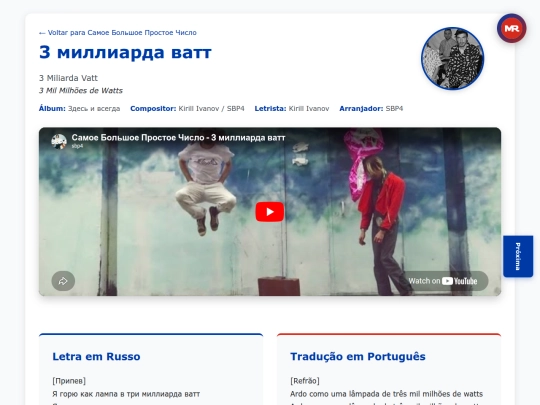The width and height of the screenshot is (540, 405).
Task: Click Letrista value Kirill Ivanov
Action: pyautogui.click(x=309, y=108)
